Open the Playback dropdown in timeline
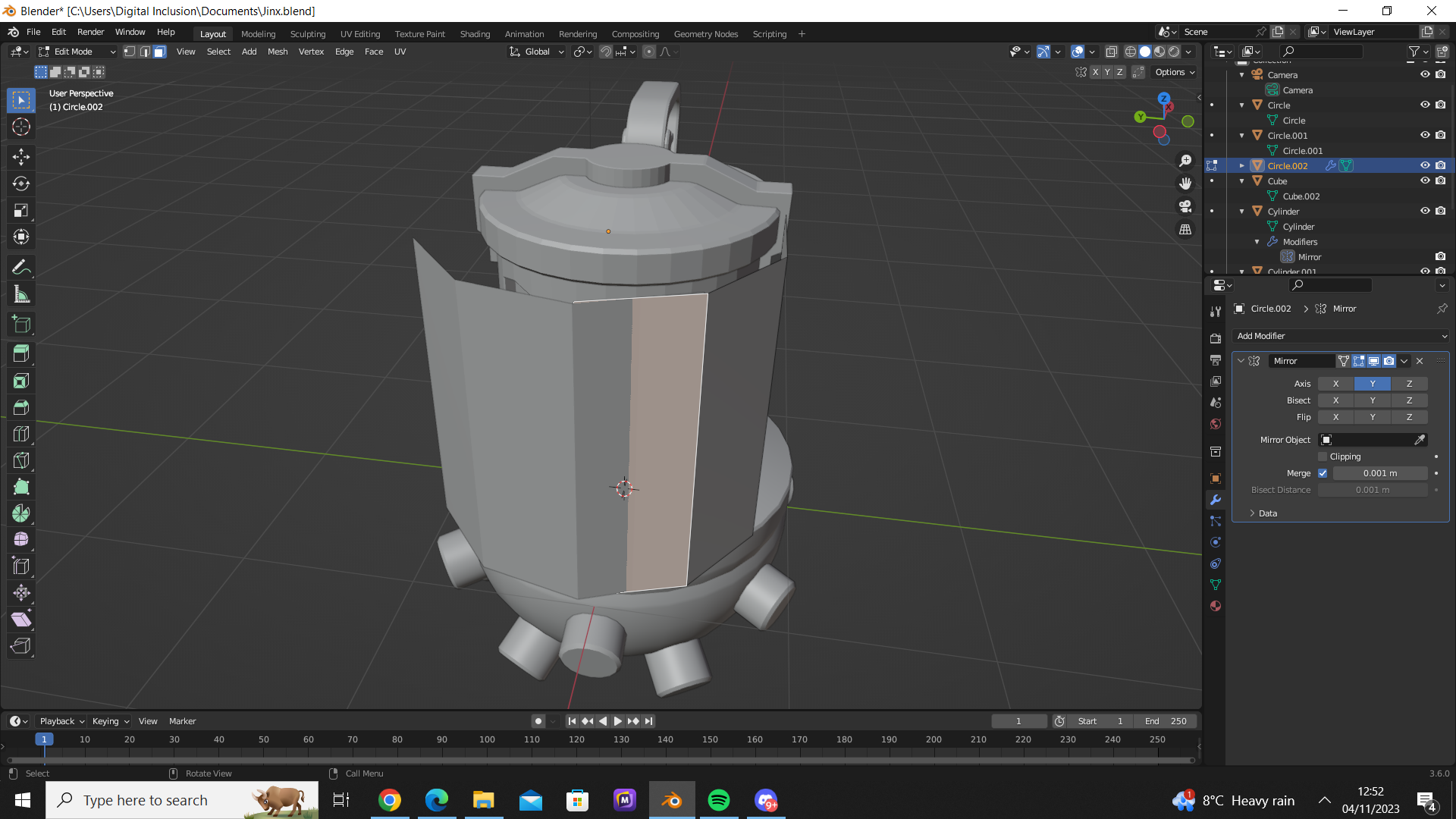 pyautogui.click(x=61, y=721)
